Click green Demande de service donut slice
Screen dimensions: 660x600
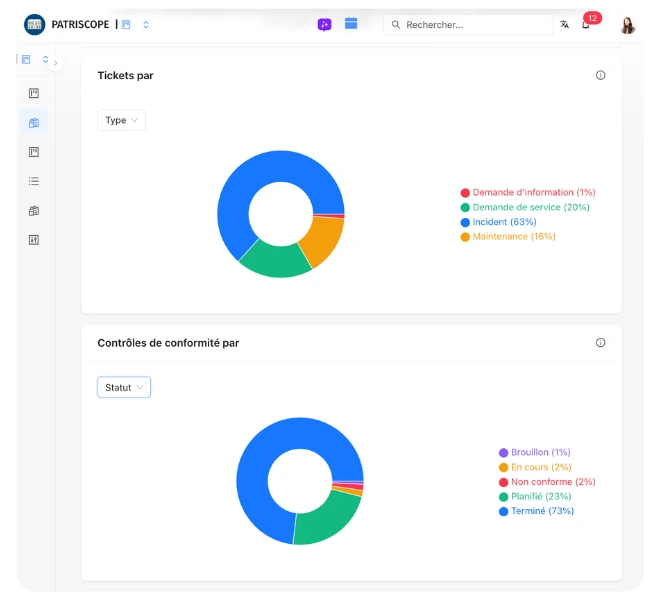(x=276, y=260)
